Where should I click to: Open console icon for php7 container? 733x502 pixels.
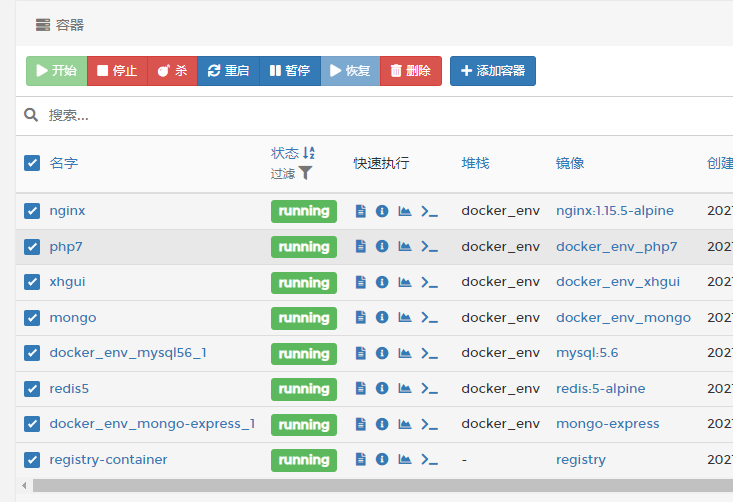[x=429, y=246]
